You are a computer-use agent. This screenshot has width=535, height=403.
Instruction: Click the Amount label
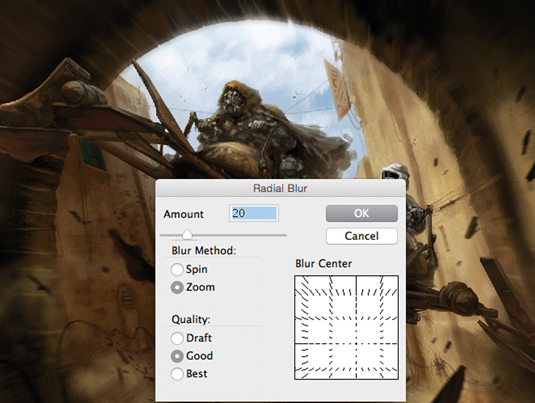(183, 214)
